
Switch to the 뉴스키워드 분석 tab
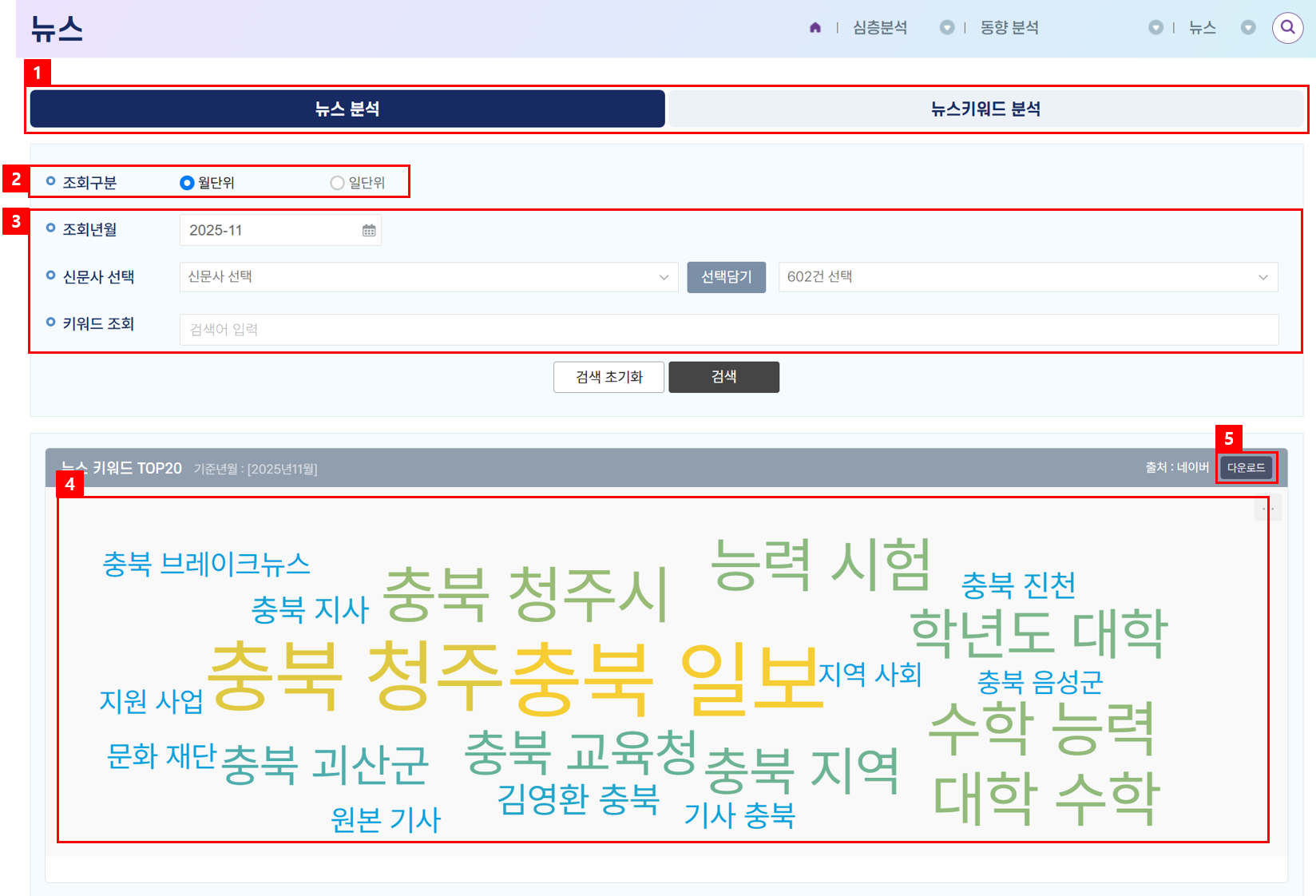[x=985, y=109]
